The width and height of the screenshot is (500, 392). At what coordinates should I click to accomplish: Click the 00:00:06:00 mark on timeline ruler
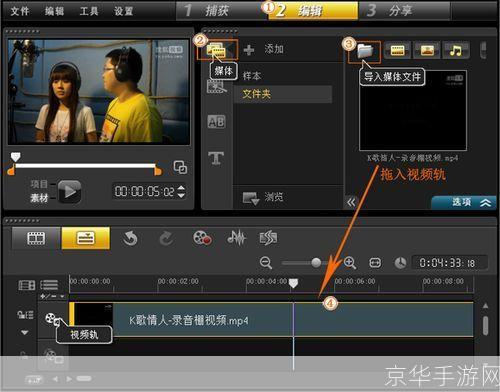coord(355,281)
